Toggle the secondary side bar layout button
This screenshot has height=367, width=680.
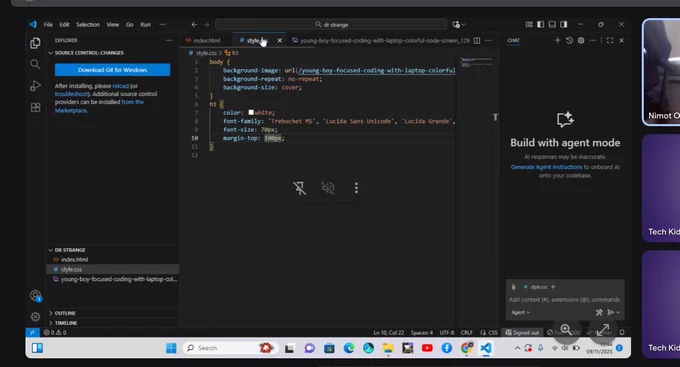[x=563, y=24]
